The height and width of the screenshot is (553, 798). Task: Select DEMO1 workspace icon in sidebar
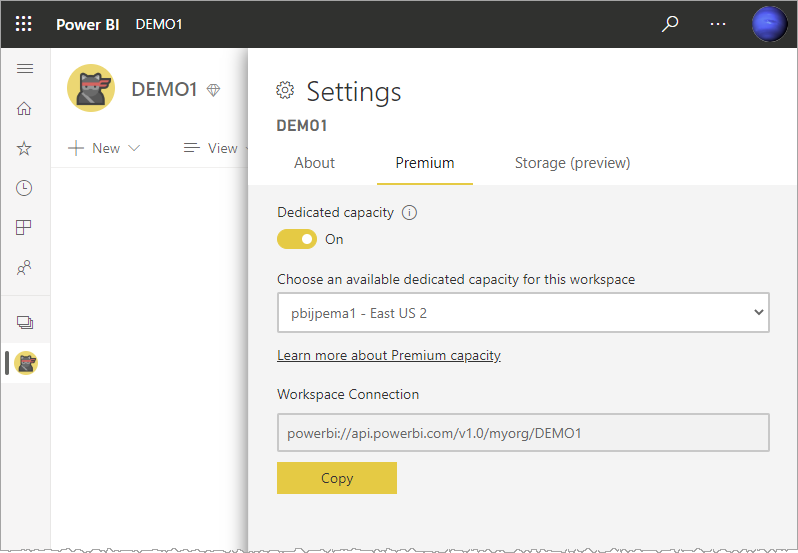click(x=26, y=363)
